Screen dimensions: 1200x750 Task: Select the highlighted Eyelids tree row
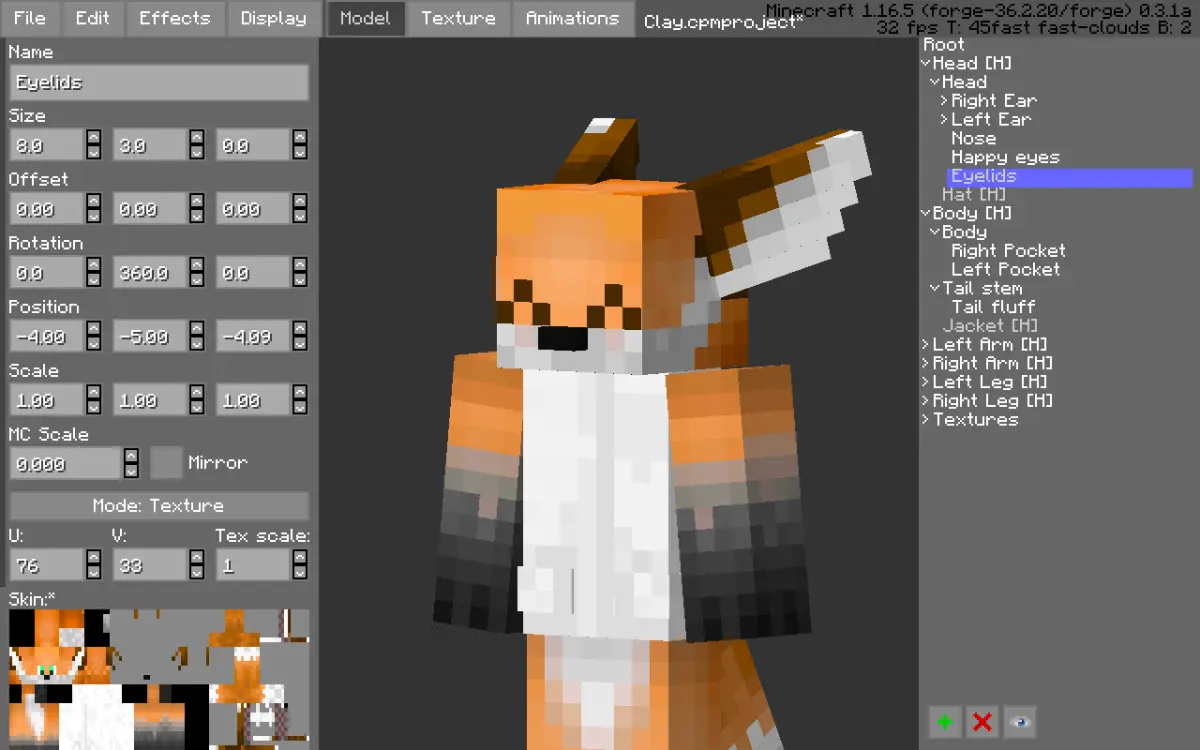[1069, 176]
